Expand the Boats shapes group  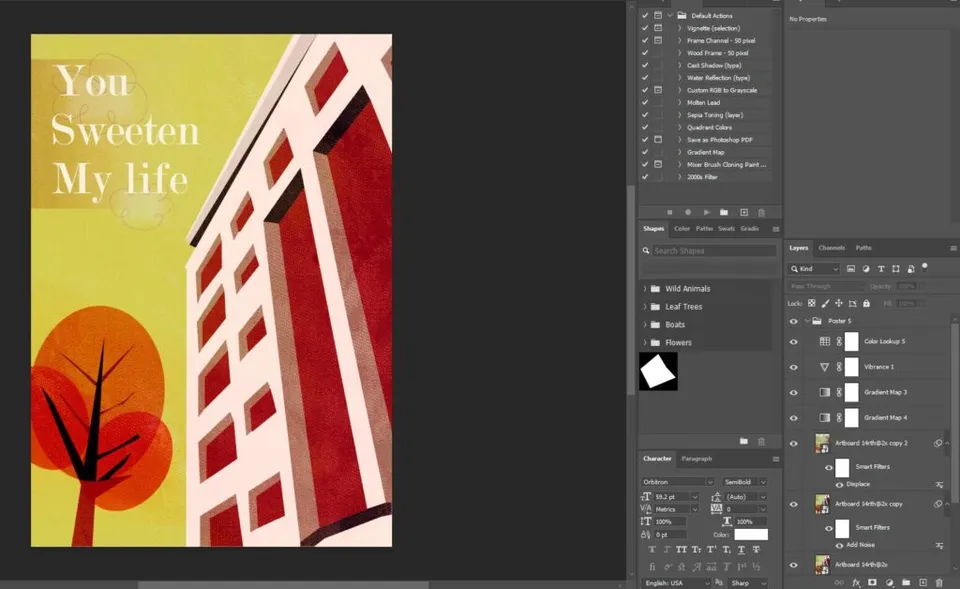click(645, 325)
